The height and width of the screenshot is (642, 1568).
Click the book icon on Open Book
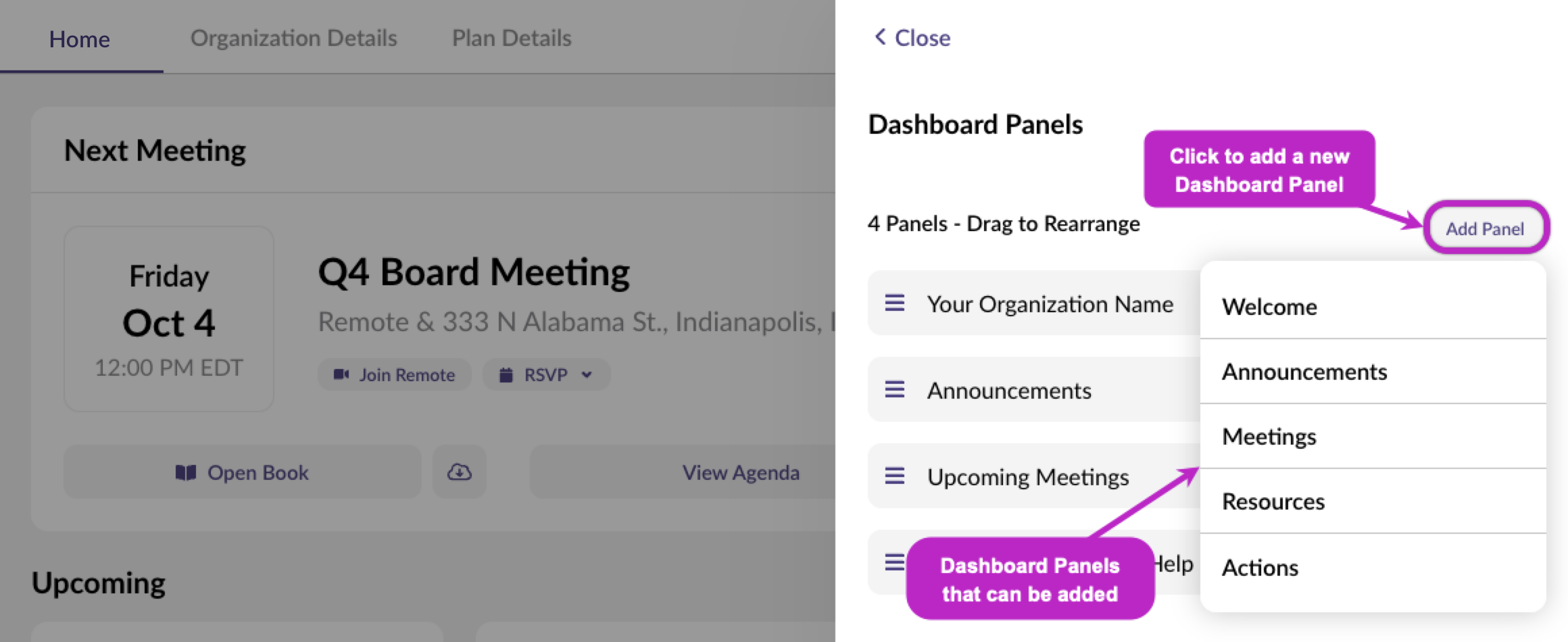(186, 472)
